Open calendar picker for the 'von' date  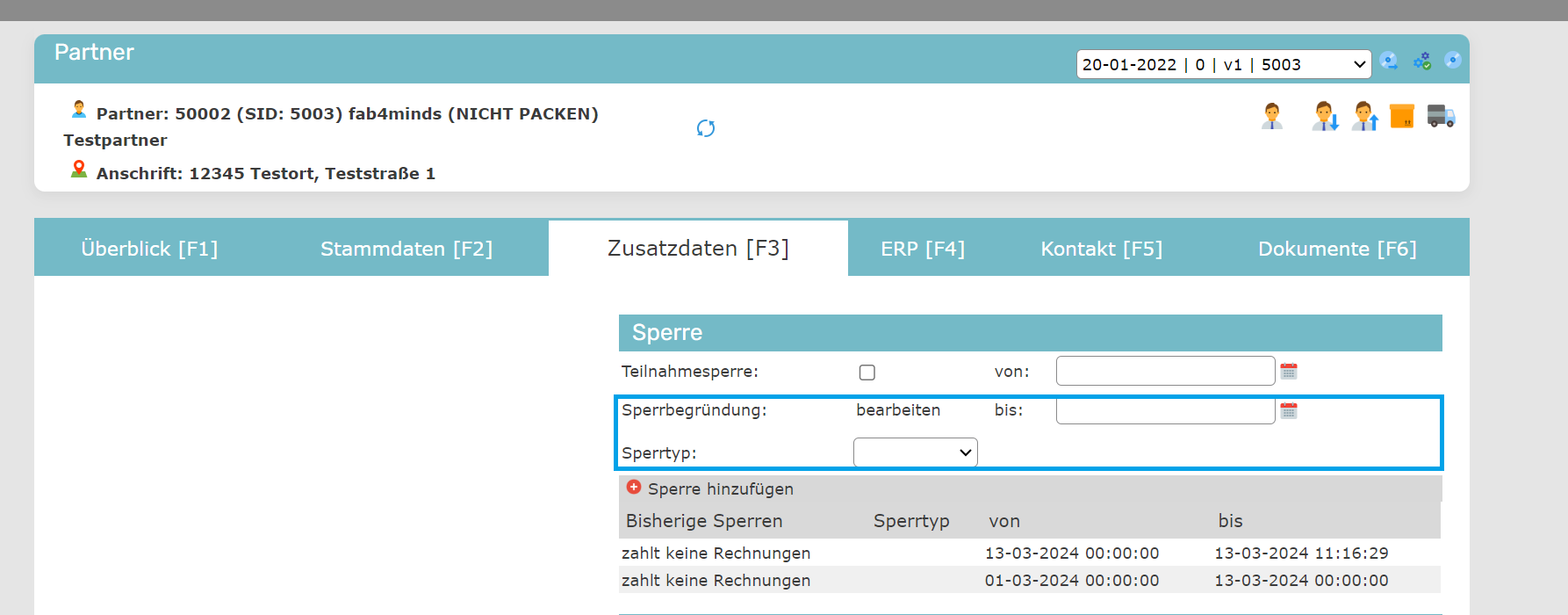click(x=1289, y=371)
